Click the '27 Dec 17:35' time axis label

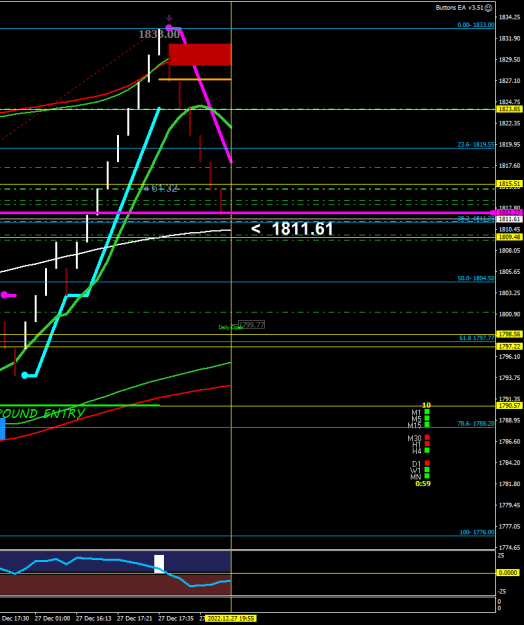[176, 619]
